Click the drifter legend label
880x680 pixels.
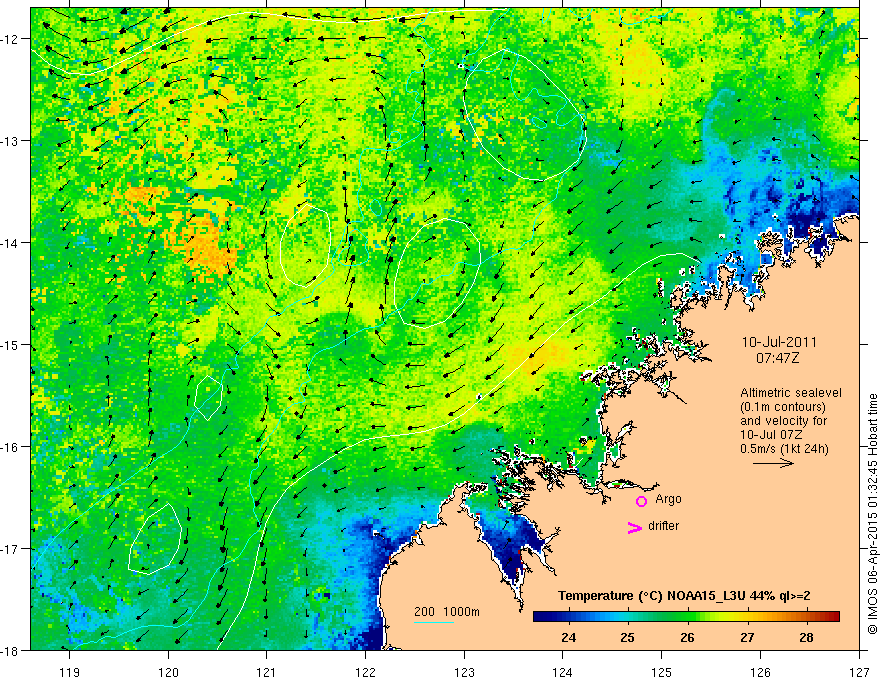click(x=663, y=526)
